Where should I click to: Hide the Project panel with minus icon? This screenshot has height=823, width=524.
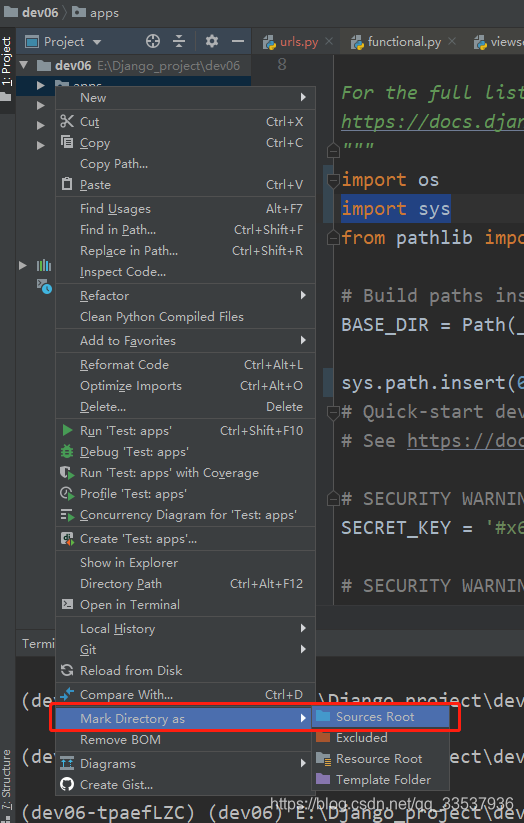click(238, 41)
